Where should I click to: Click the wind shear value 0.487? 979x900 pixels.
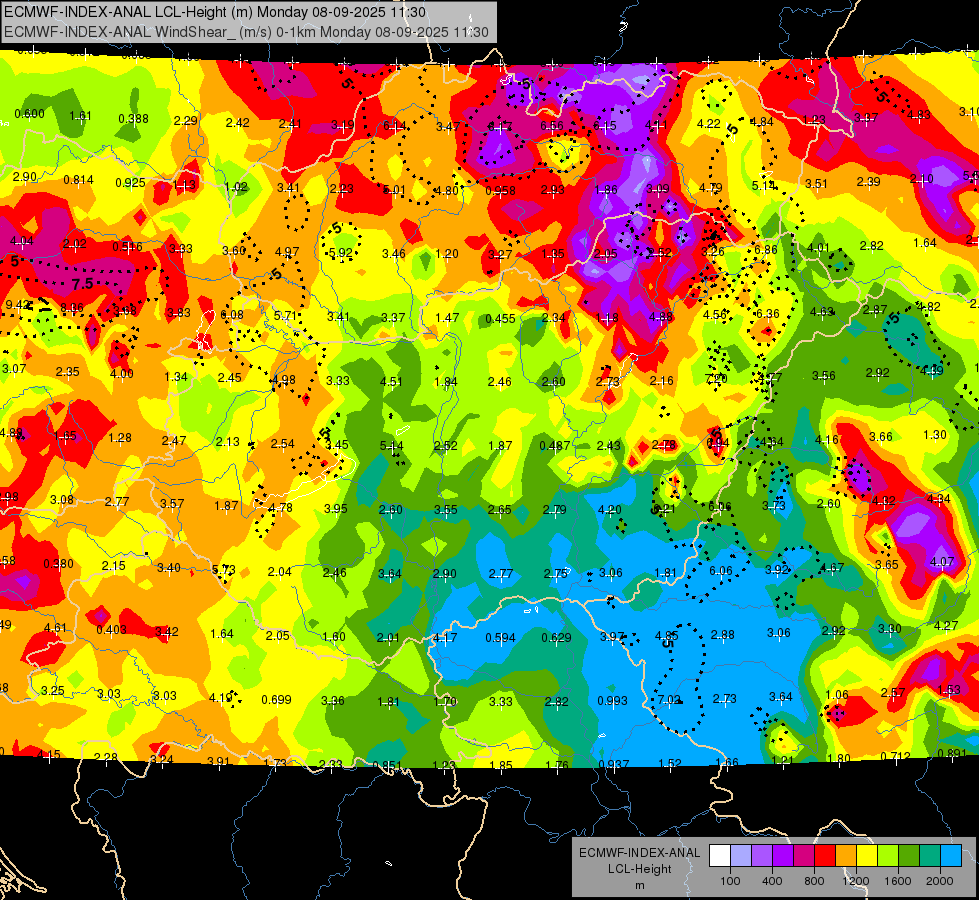tap(554, 445)
